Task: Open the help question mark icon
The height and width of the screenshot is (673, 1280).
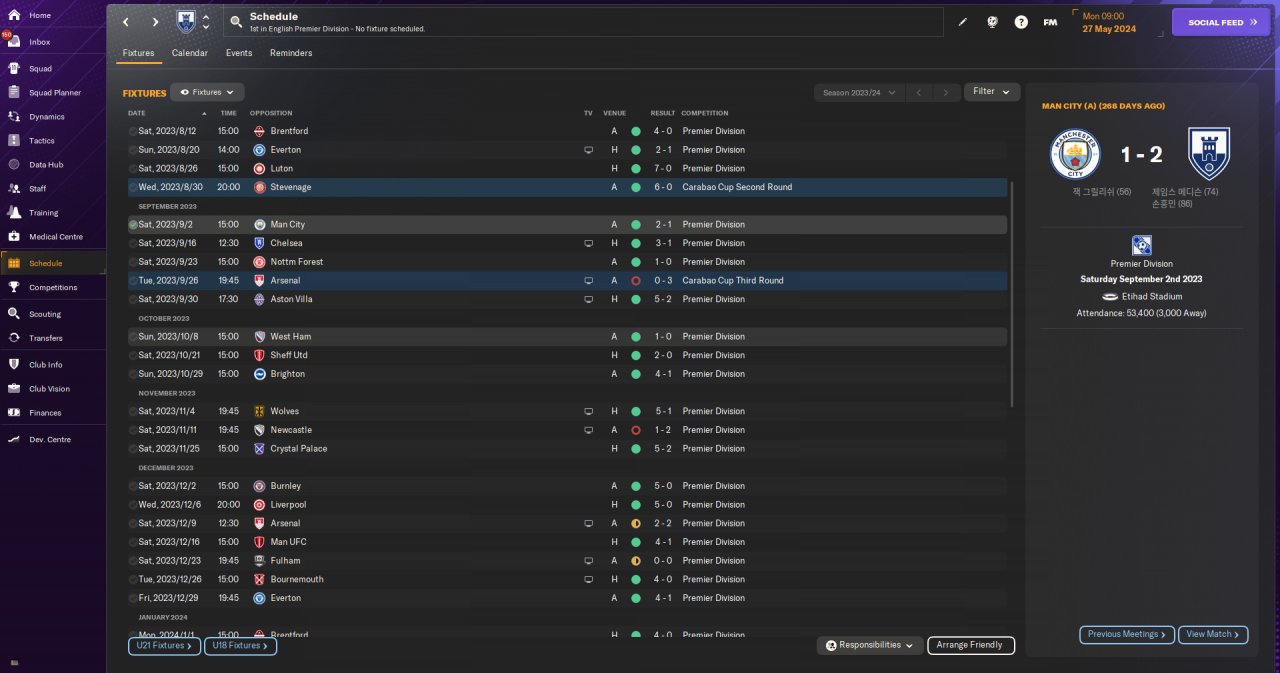Action: [1021, 22]
